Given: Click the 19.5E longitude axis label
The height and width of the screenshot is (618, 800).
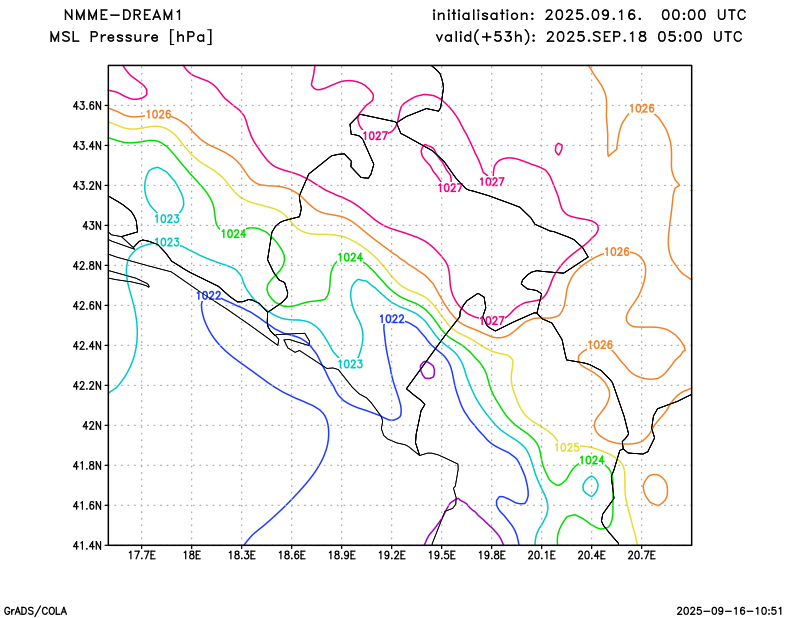Looking at the screenshot, I should [x=441, y=555].
